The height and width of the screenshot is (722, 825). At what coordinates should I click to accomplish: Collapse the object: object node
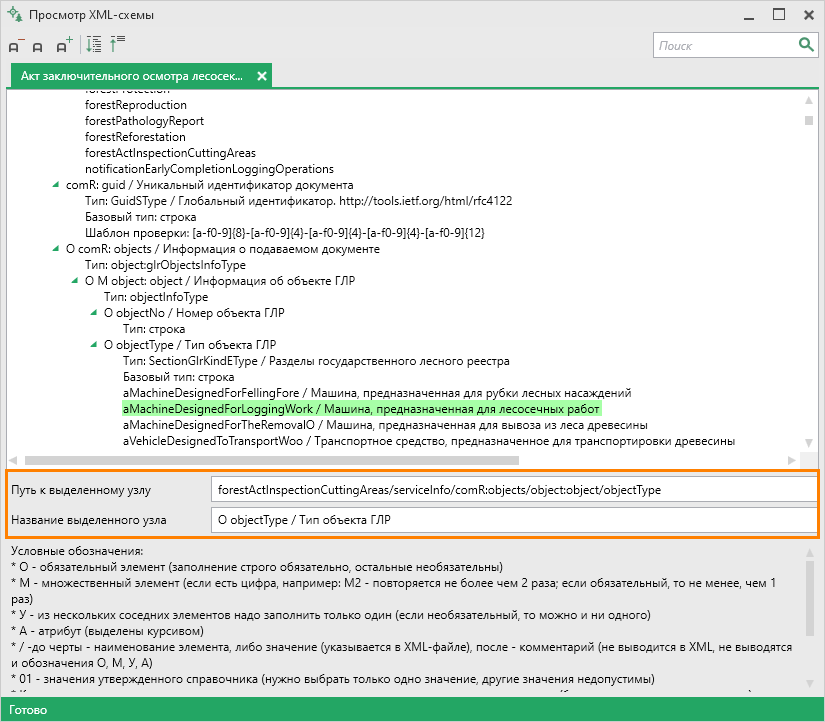(75, 281)
